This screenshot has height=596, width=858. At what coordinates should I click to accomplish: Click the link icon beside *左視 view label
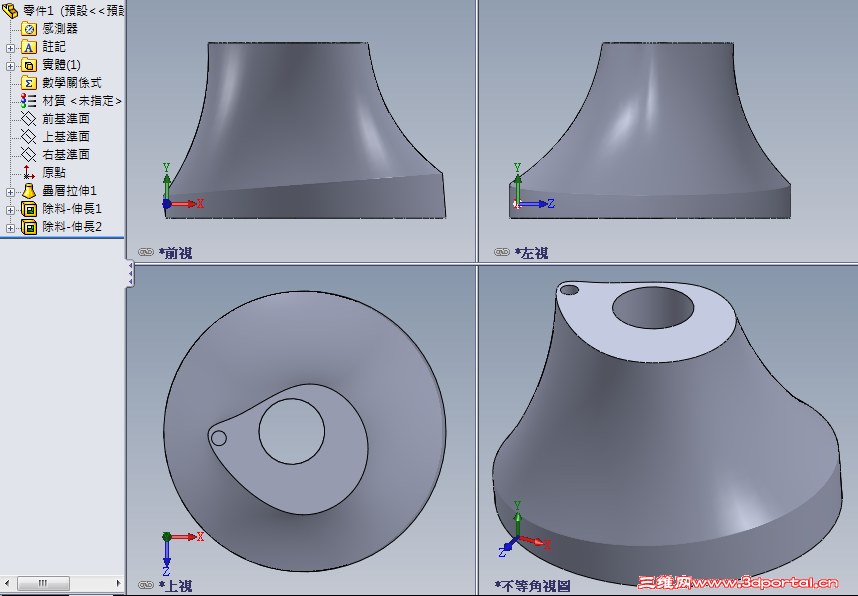tap(502, 252)
